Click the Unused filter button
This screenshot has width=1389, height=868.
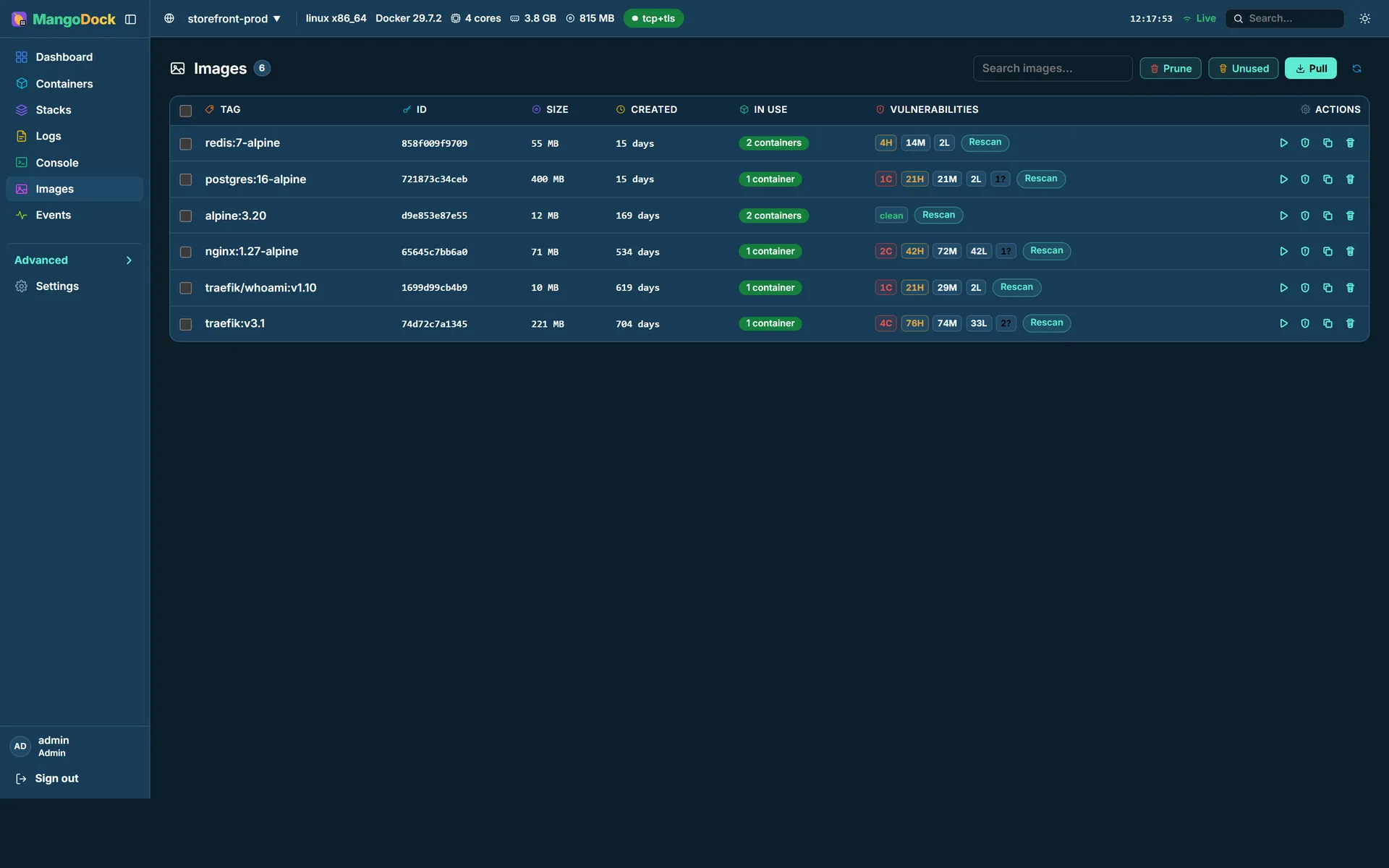tap(1244, 69)
